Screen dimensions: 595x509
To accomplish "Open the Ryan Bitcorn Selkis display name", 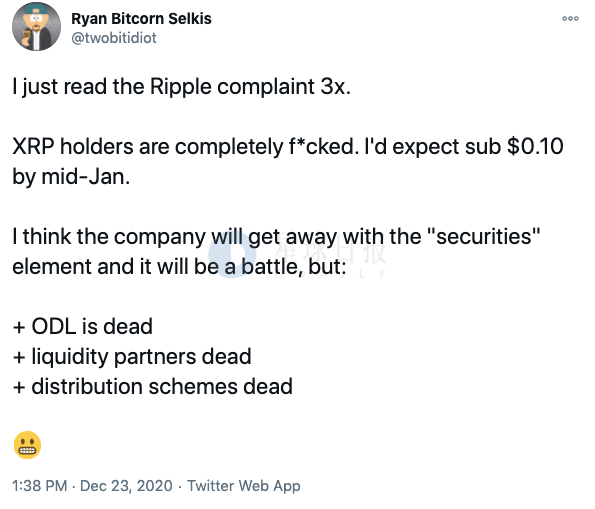I will (x=141, y=18).
